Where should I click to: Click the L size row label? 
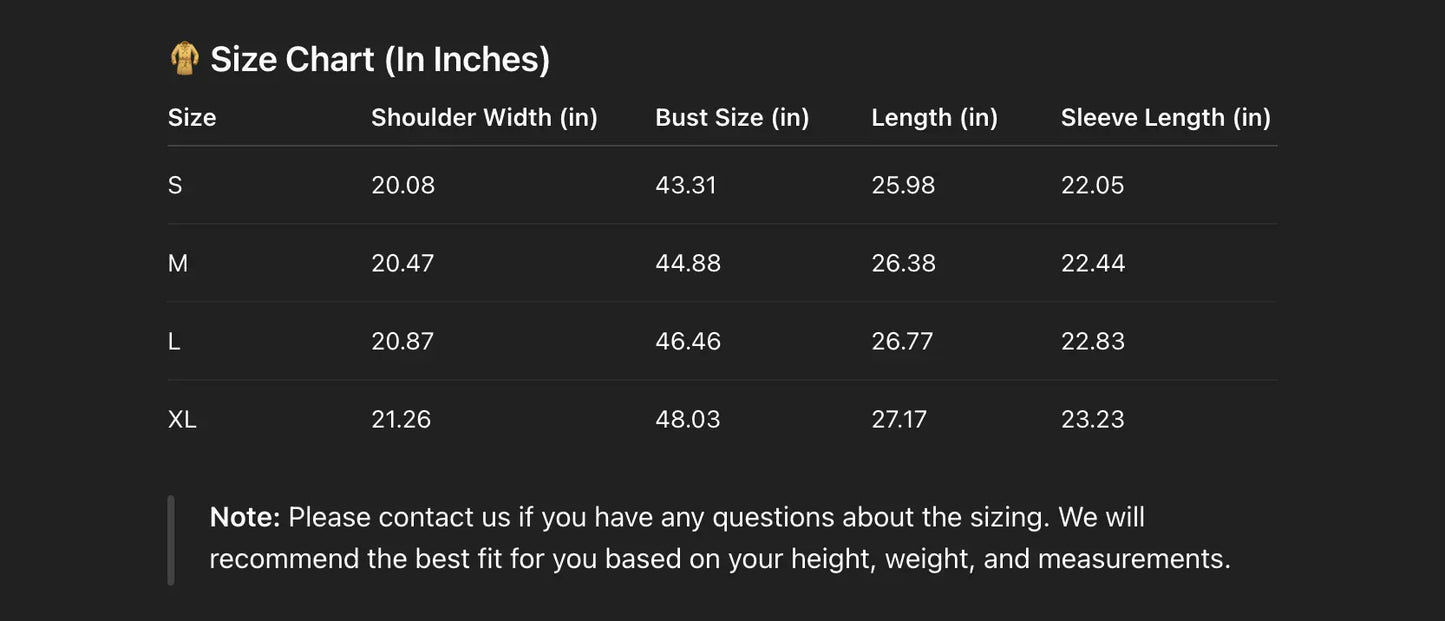(x=174, y=341)
